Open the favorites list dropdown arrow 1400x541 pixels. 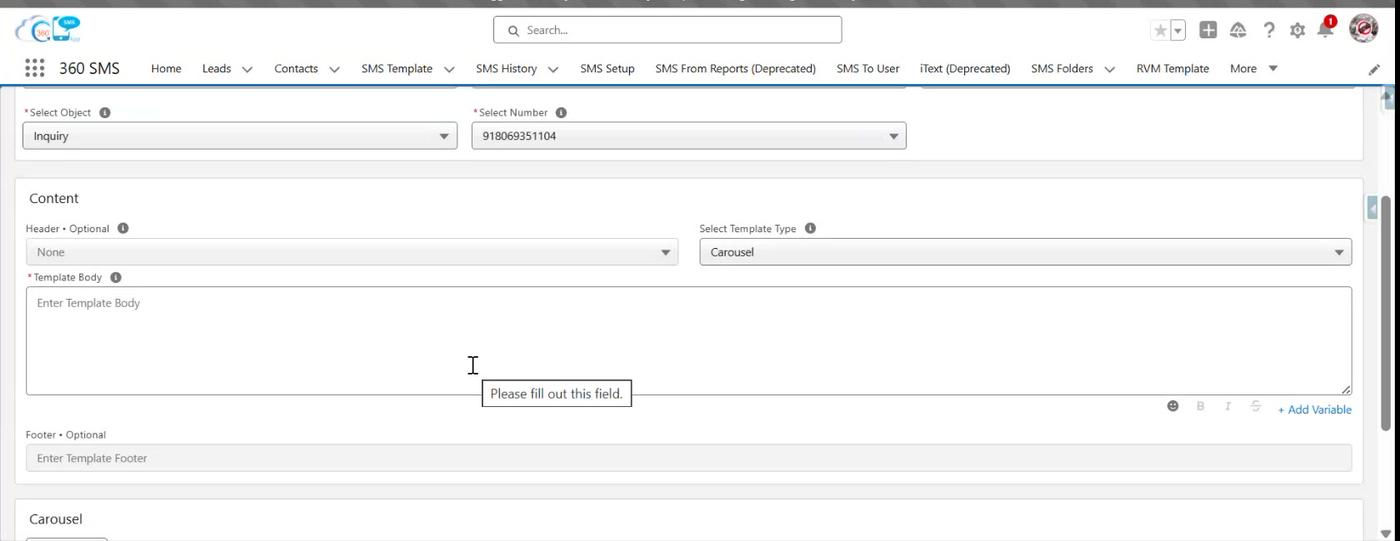(x=1178, y=30)
